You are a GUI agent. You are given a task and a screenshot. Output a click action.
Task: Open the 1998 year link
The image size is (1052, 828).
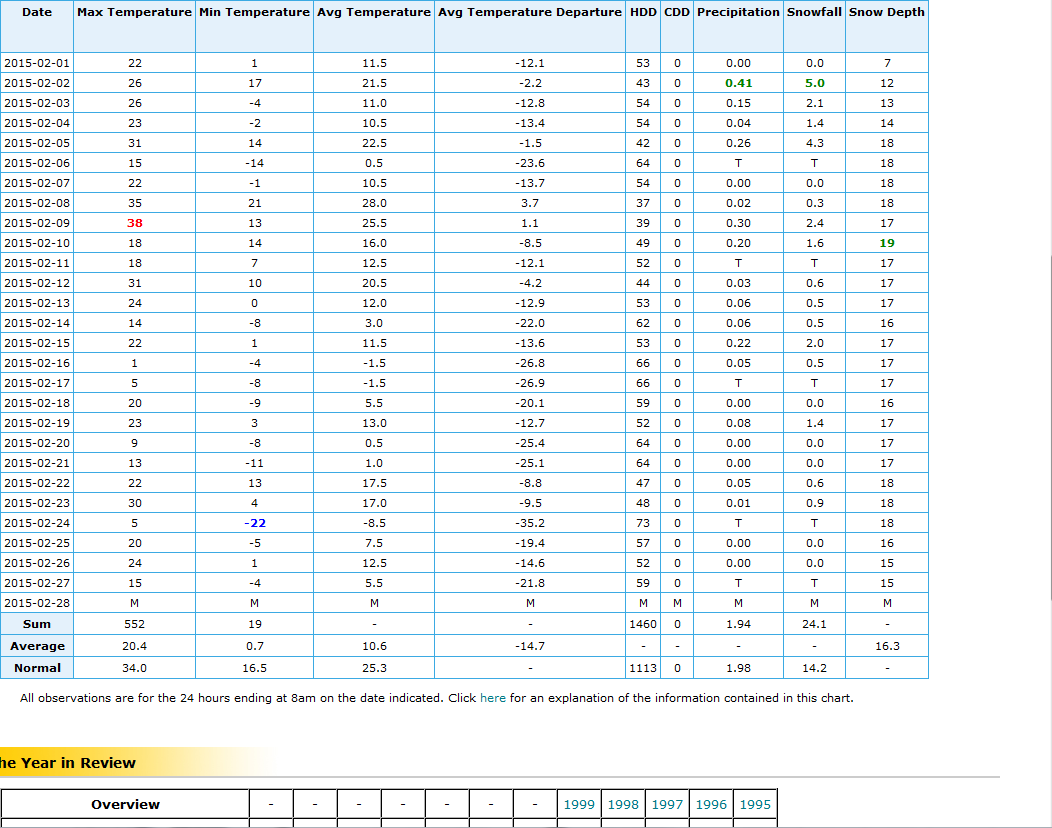click(x=623, y=804)
